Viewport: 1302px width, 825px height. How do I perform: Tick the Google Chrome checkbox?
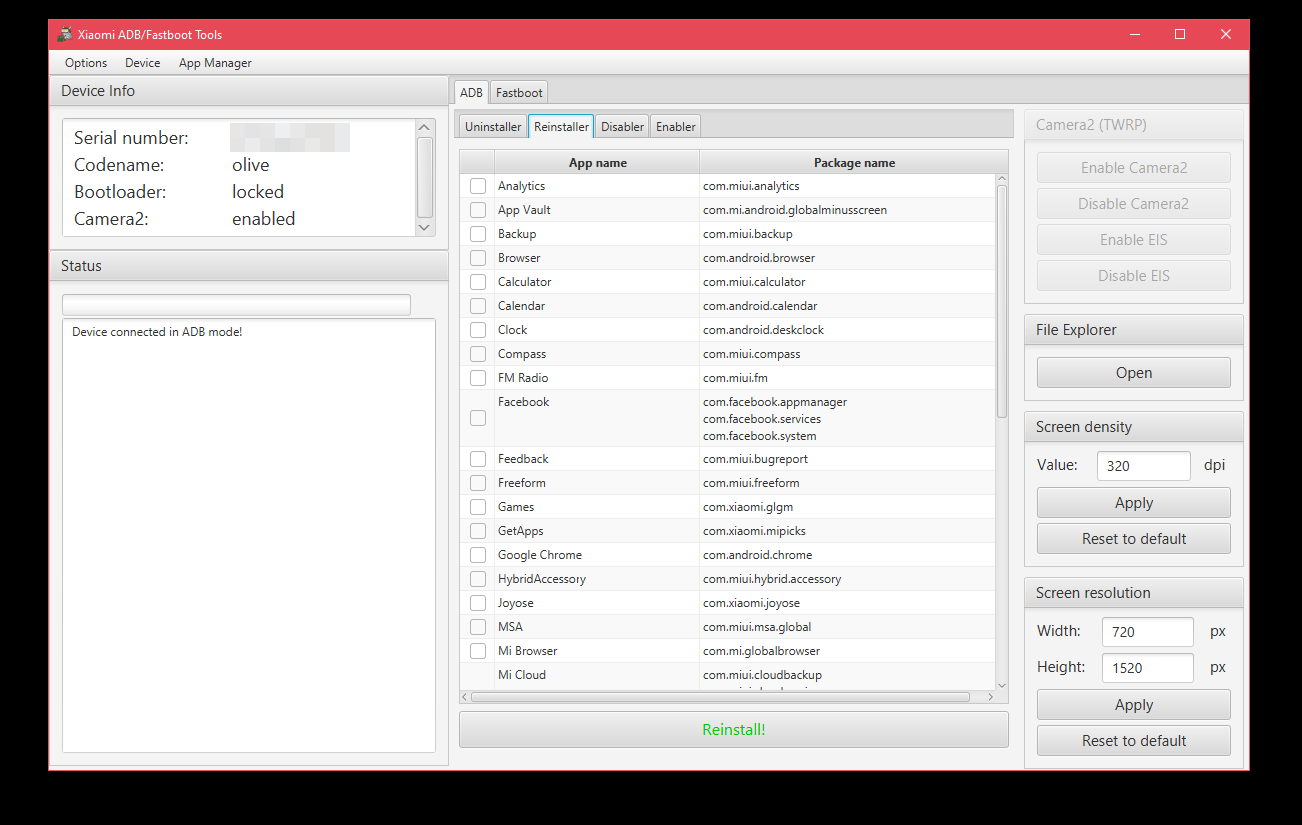[478, 555]
